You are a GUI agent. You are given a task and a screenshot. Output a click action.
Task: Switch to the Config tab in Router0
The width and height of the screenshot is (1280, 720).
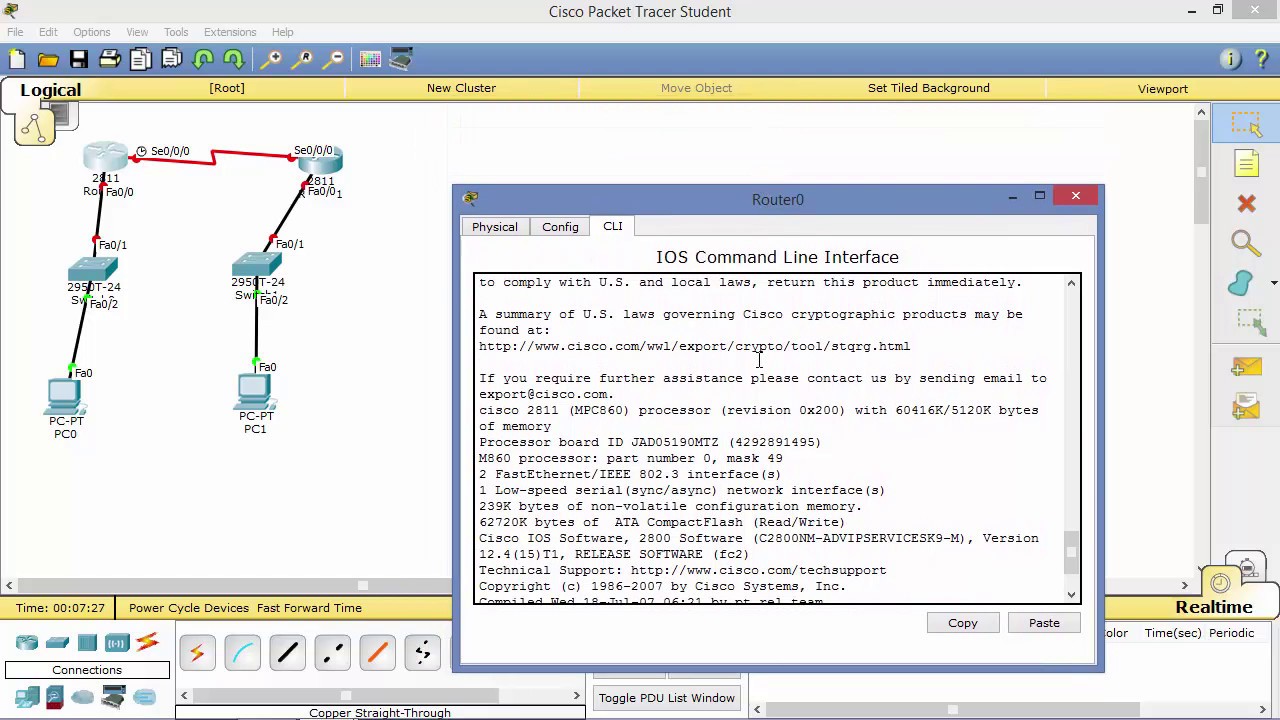pyautogui.click(x=560, y=227)
